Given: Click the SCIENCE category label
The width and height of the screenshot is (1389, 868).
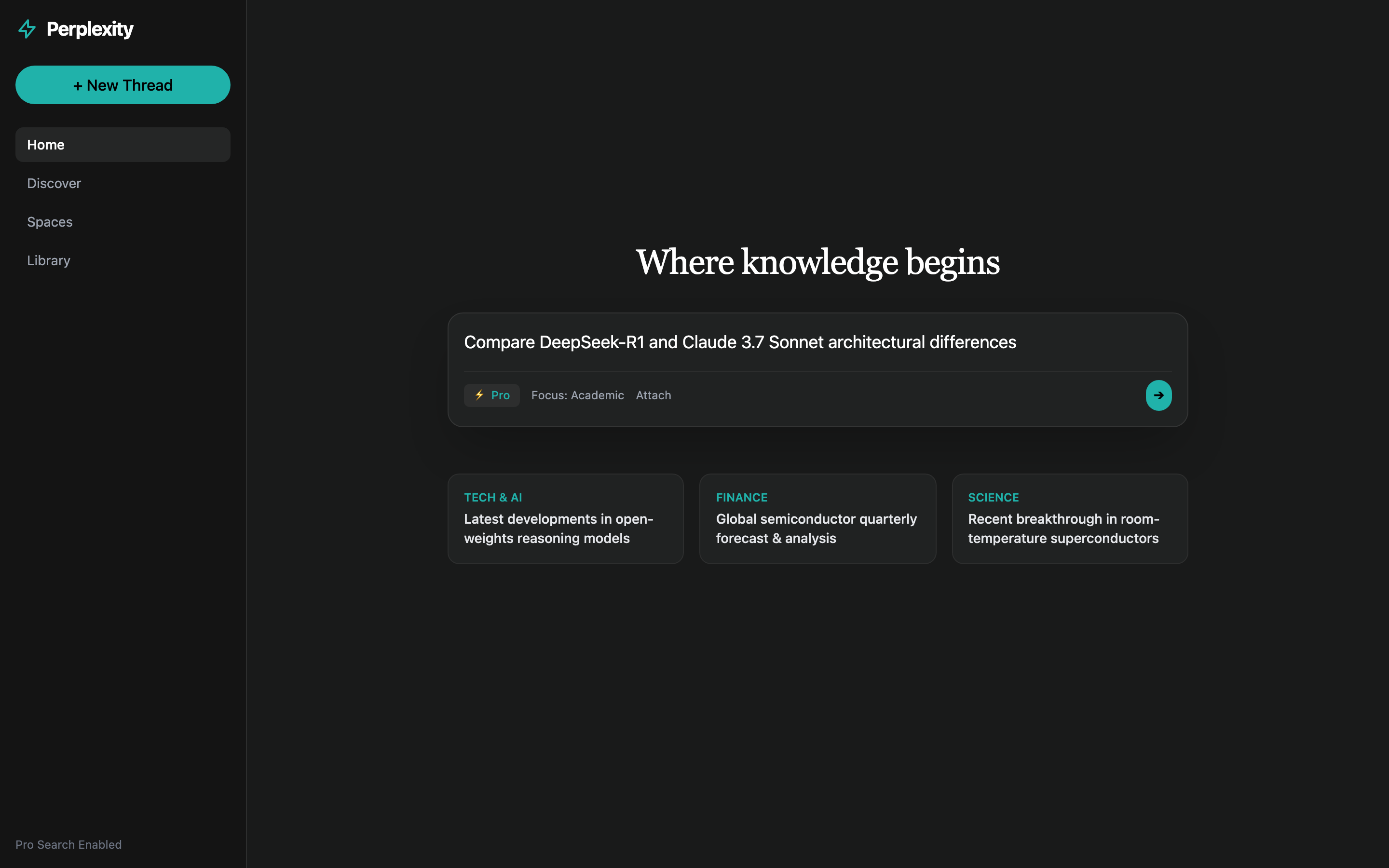Looking at the screenshot, I should (993, 497).
